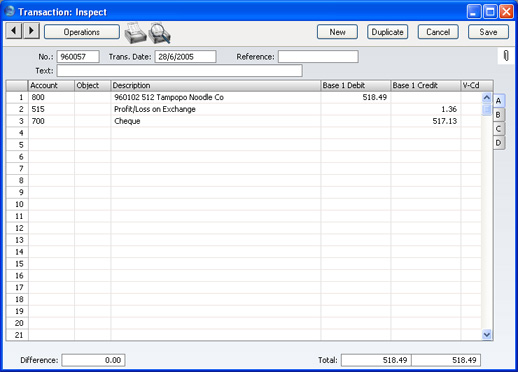The height and width of the screenshot is (372, 518).
Task: Click the Cancel button
Action: point(438,32)
